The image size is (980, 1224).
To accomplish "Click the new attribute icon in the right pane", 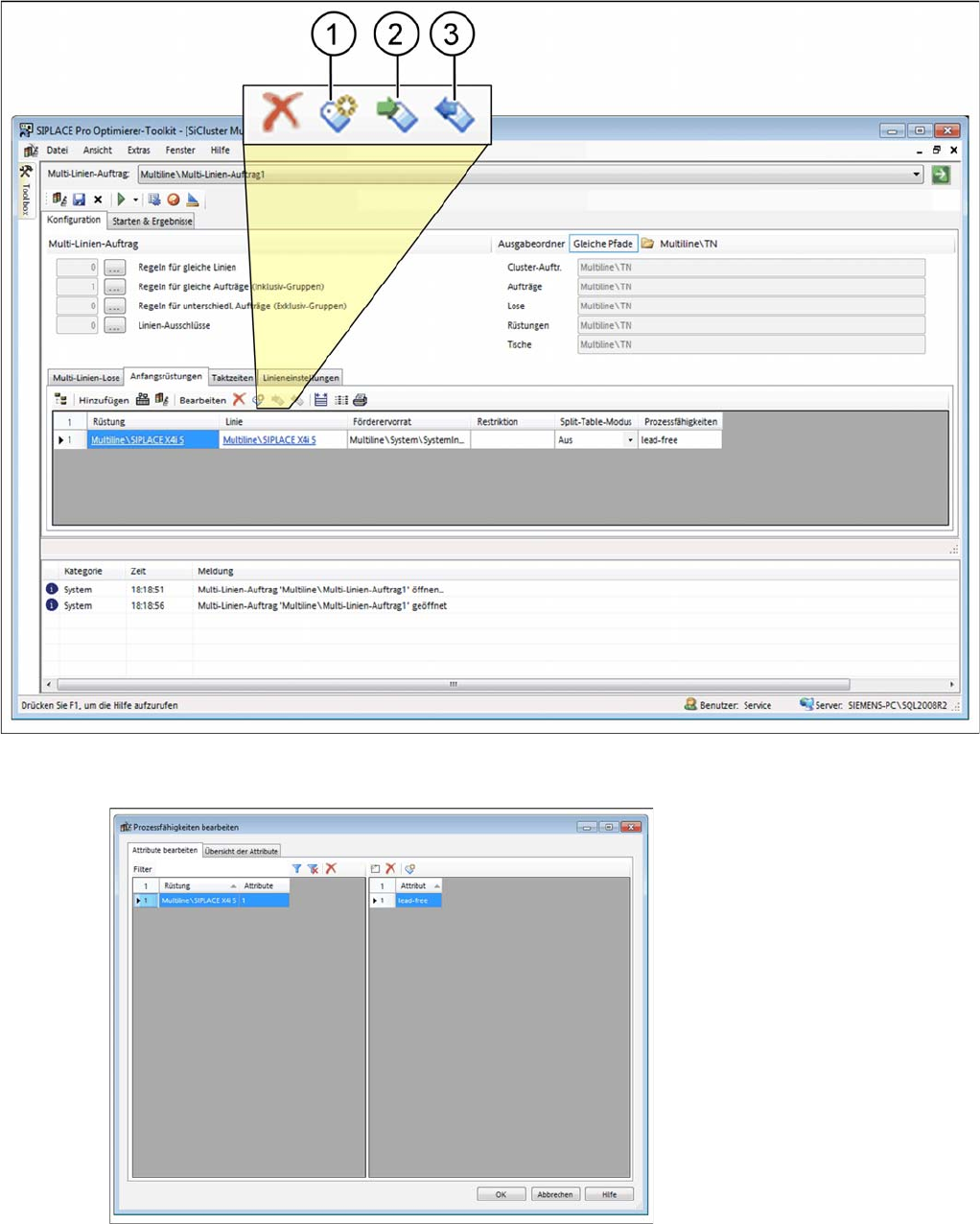I will [x=375, y=869].
